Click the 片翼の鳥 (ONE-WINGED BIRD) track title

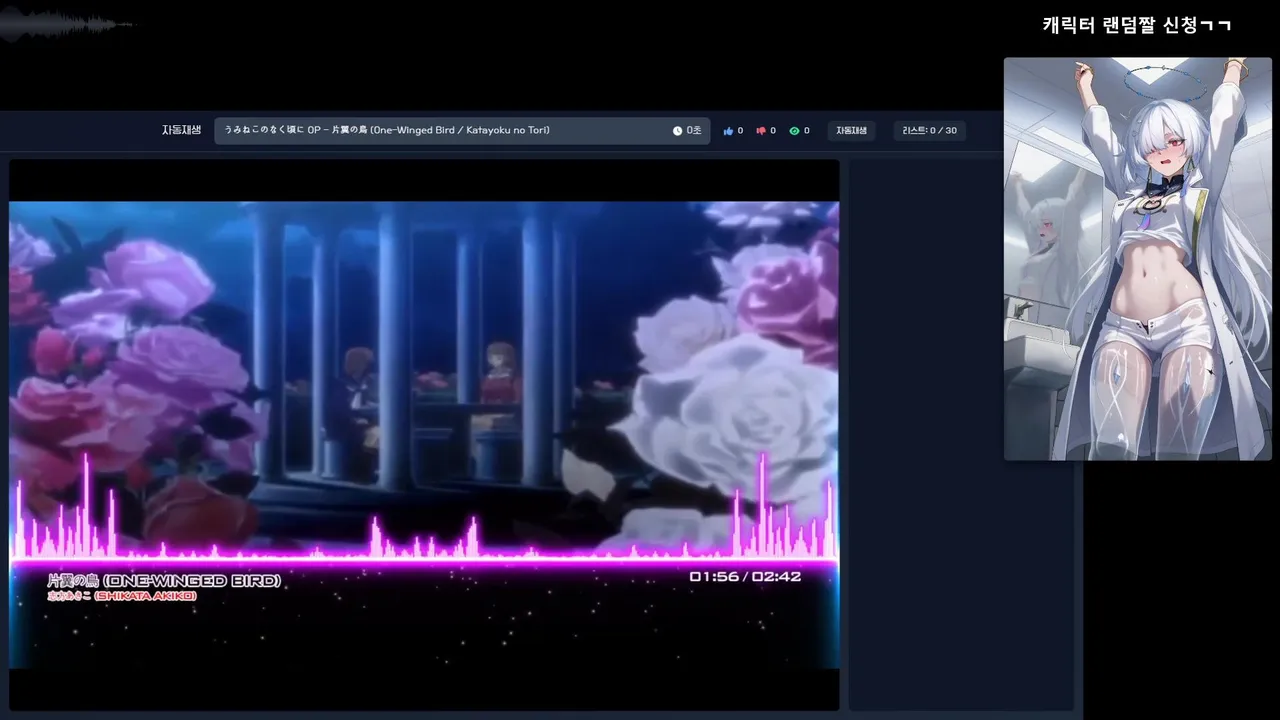tap(164, 580)
